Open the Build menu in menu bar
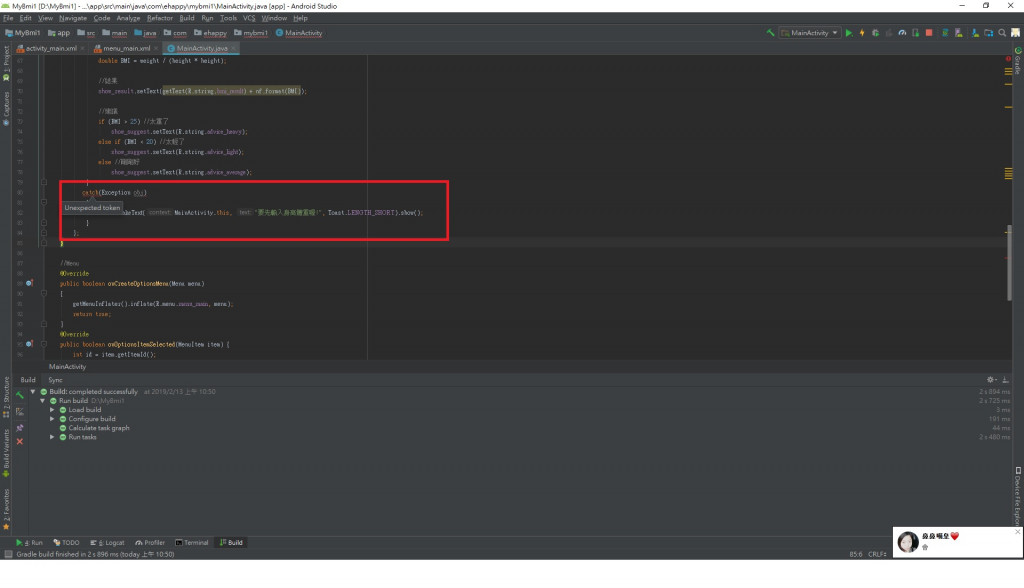This screenshot has width=1024, height=588. 187,18
